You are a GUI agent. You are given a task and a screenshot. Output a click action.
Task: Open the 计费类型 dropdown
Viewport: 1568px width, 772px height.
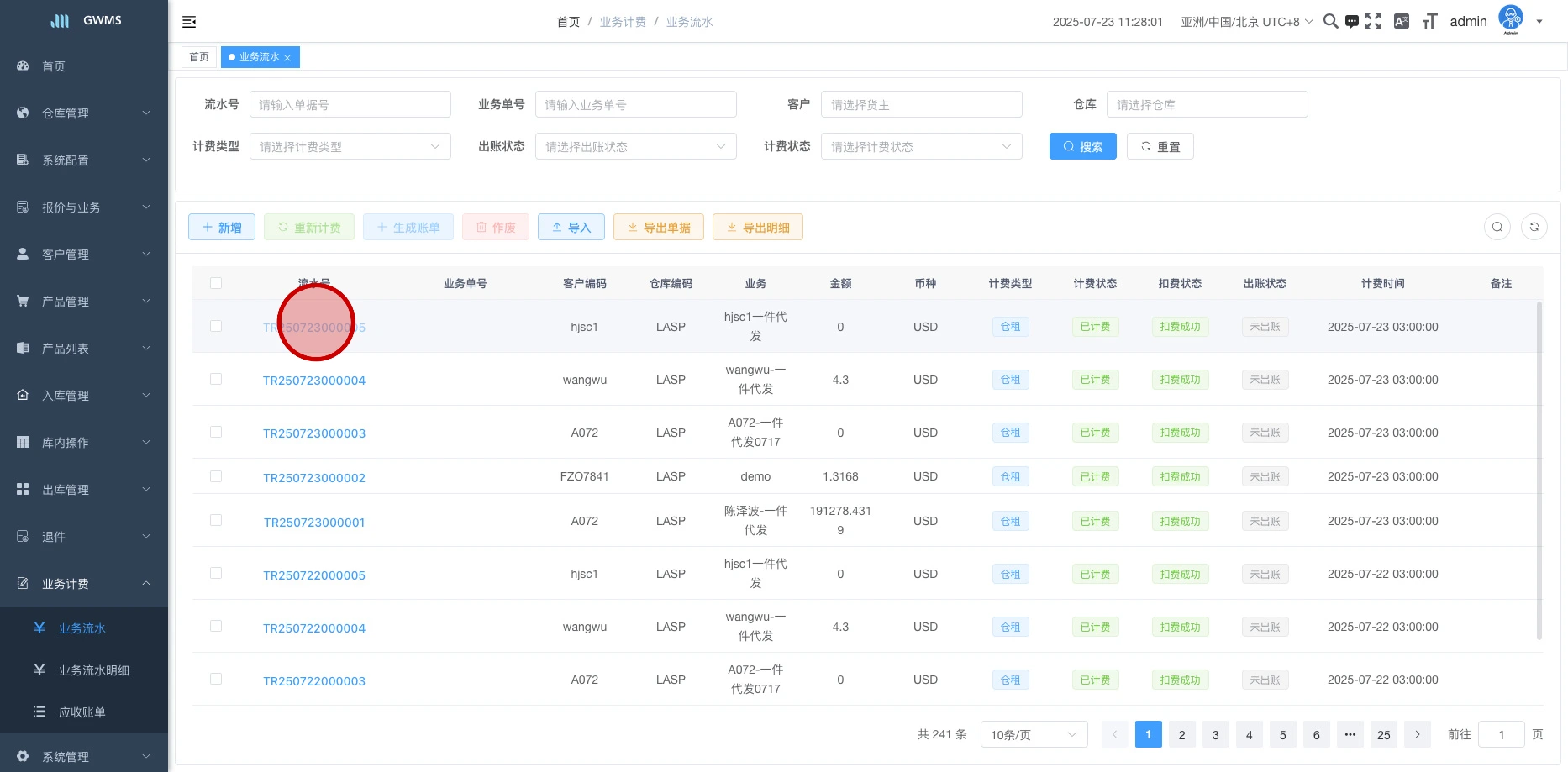click(350, 146)
